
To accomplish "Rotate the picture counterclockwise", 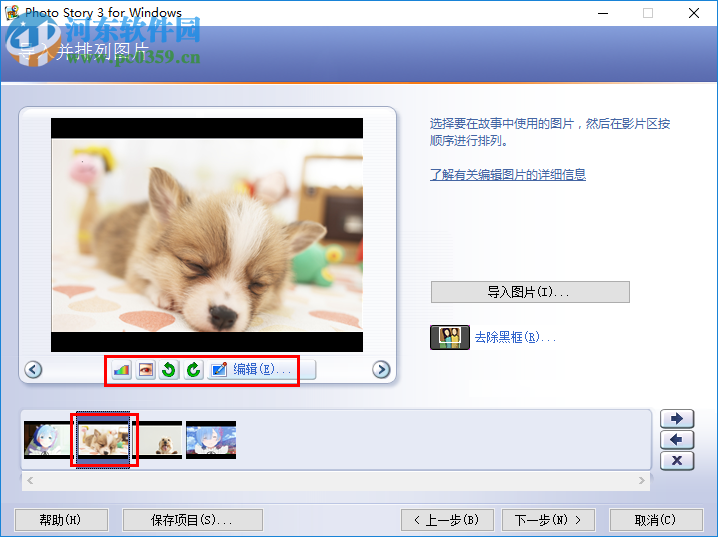I will click(x=169, y=369).
